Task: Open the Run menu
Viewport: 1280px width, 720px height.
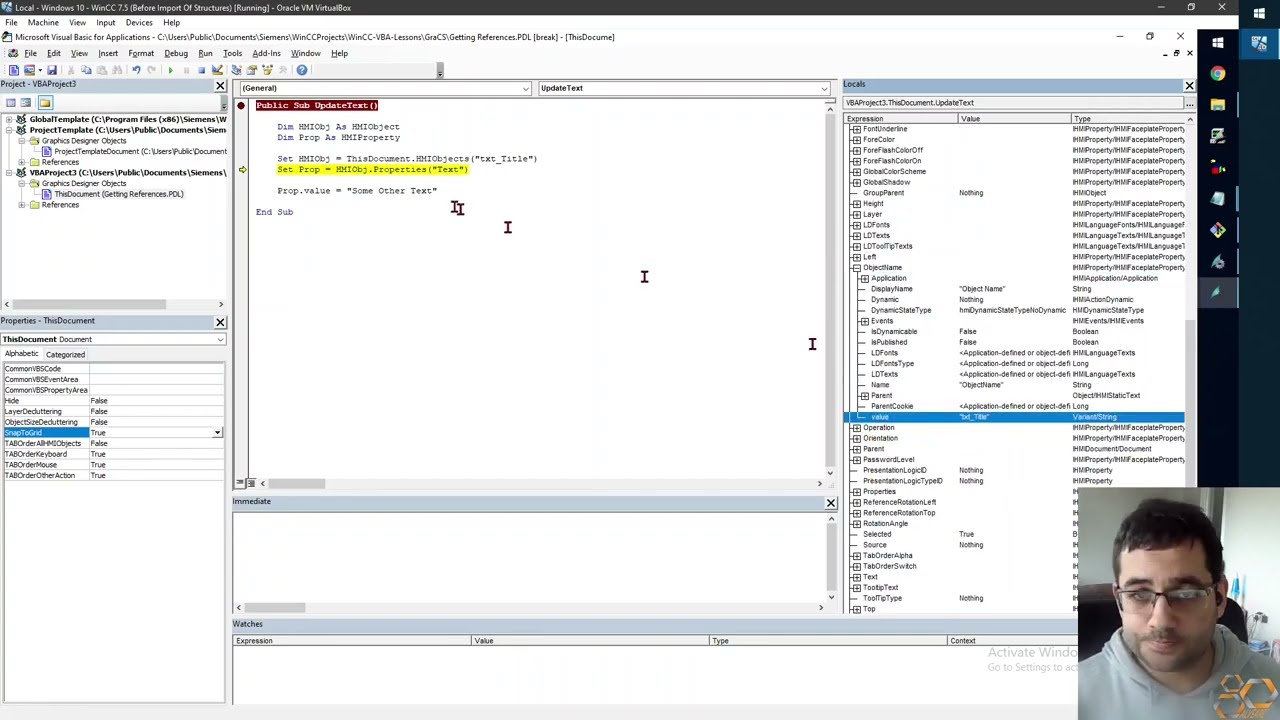Action: 205,53
